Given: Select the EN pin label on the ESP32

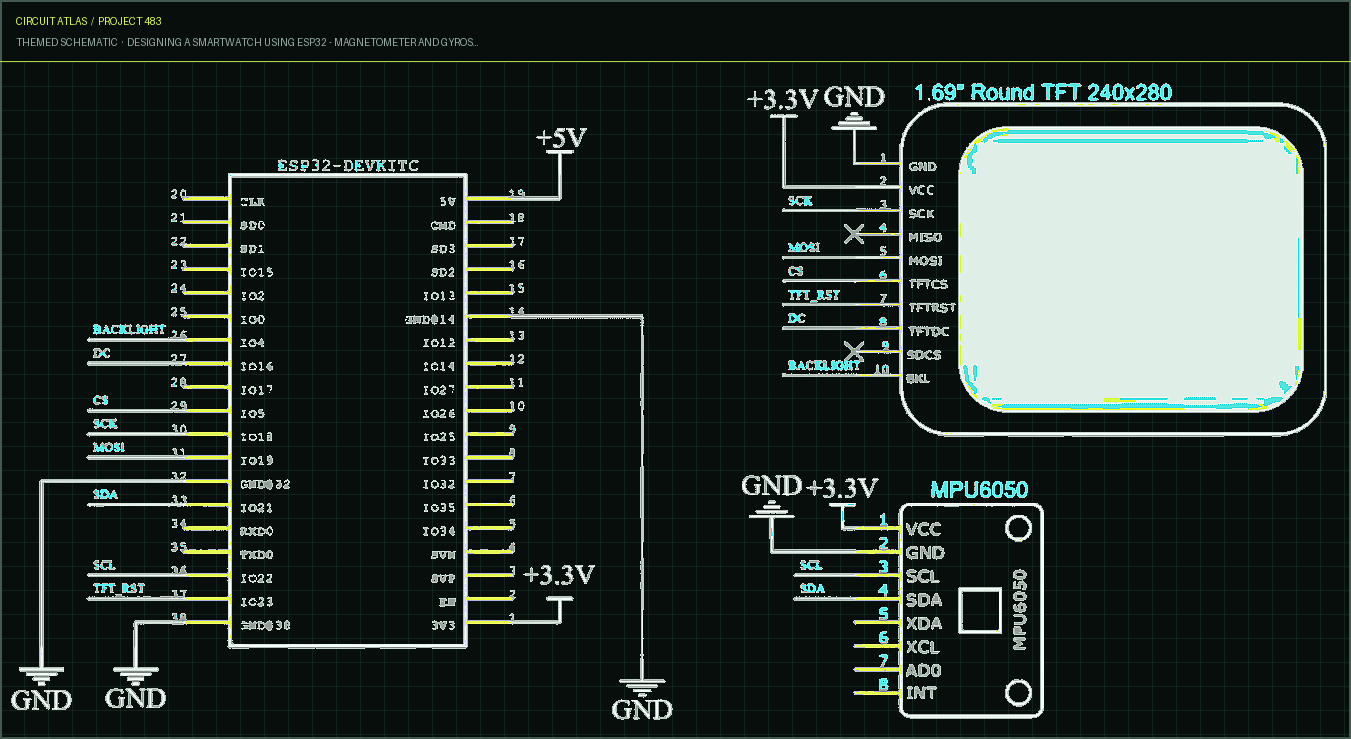Looking at the screenshot, I should click(448, 602).
